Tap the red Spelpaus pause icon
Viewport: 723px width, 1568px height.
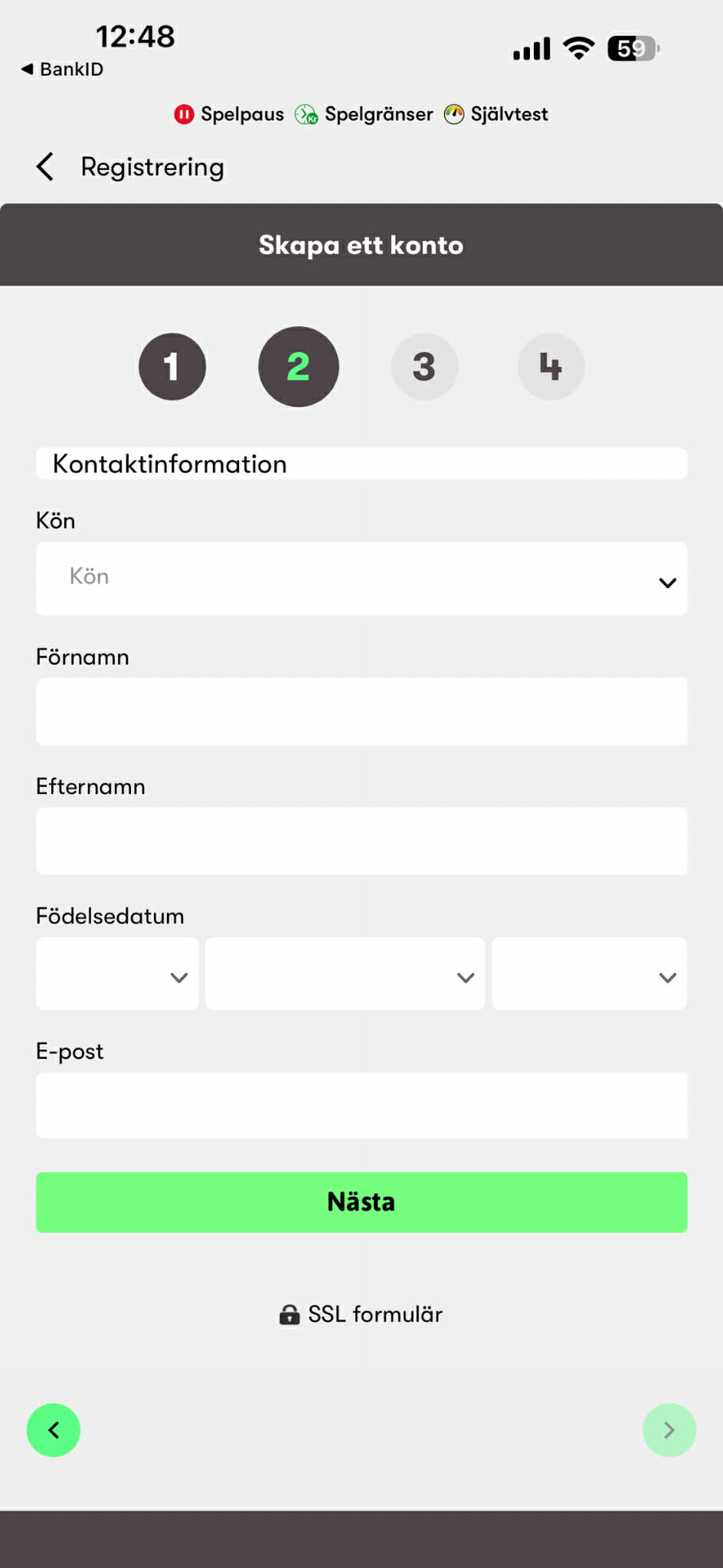click(184, 115)
